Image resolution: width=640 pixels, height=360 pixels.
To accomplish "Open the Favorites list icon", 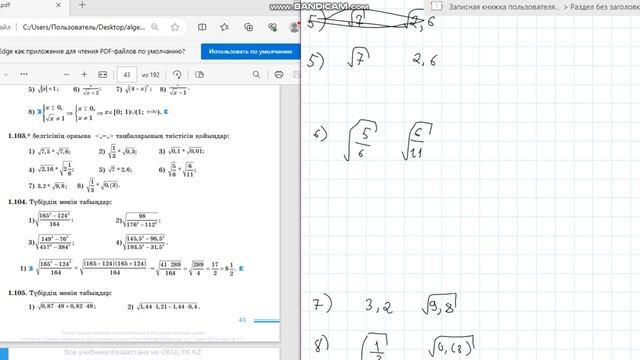I will click(224, 27).
